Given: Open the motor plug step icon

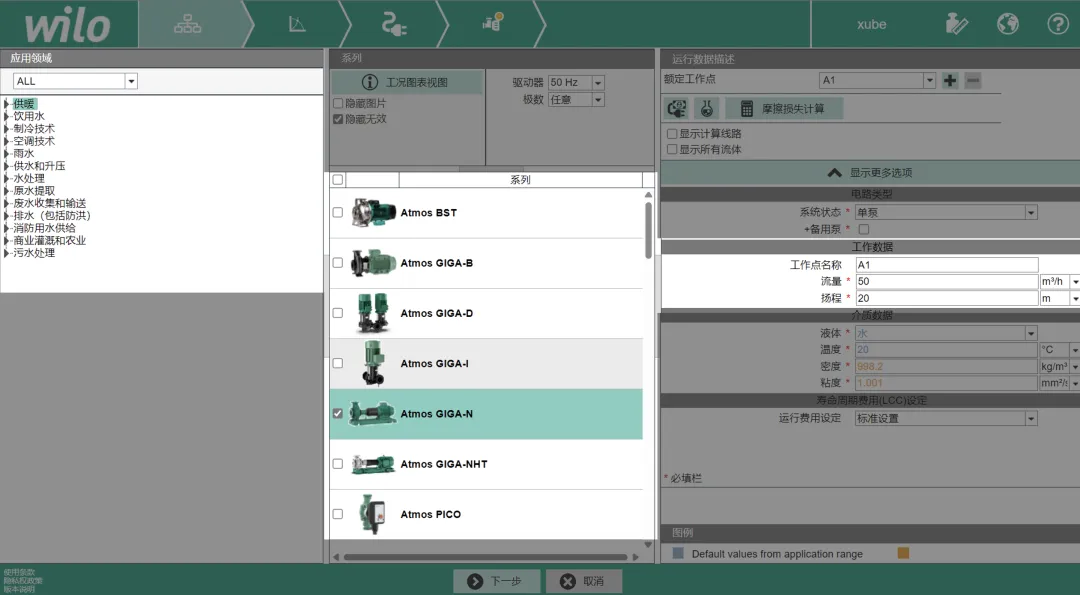Looking at the screenshot, I should point(394,24).
